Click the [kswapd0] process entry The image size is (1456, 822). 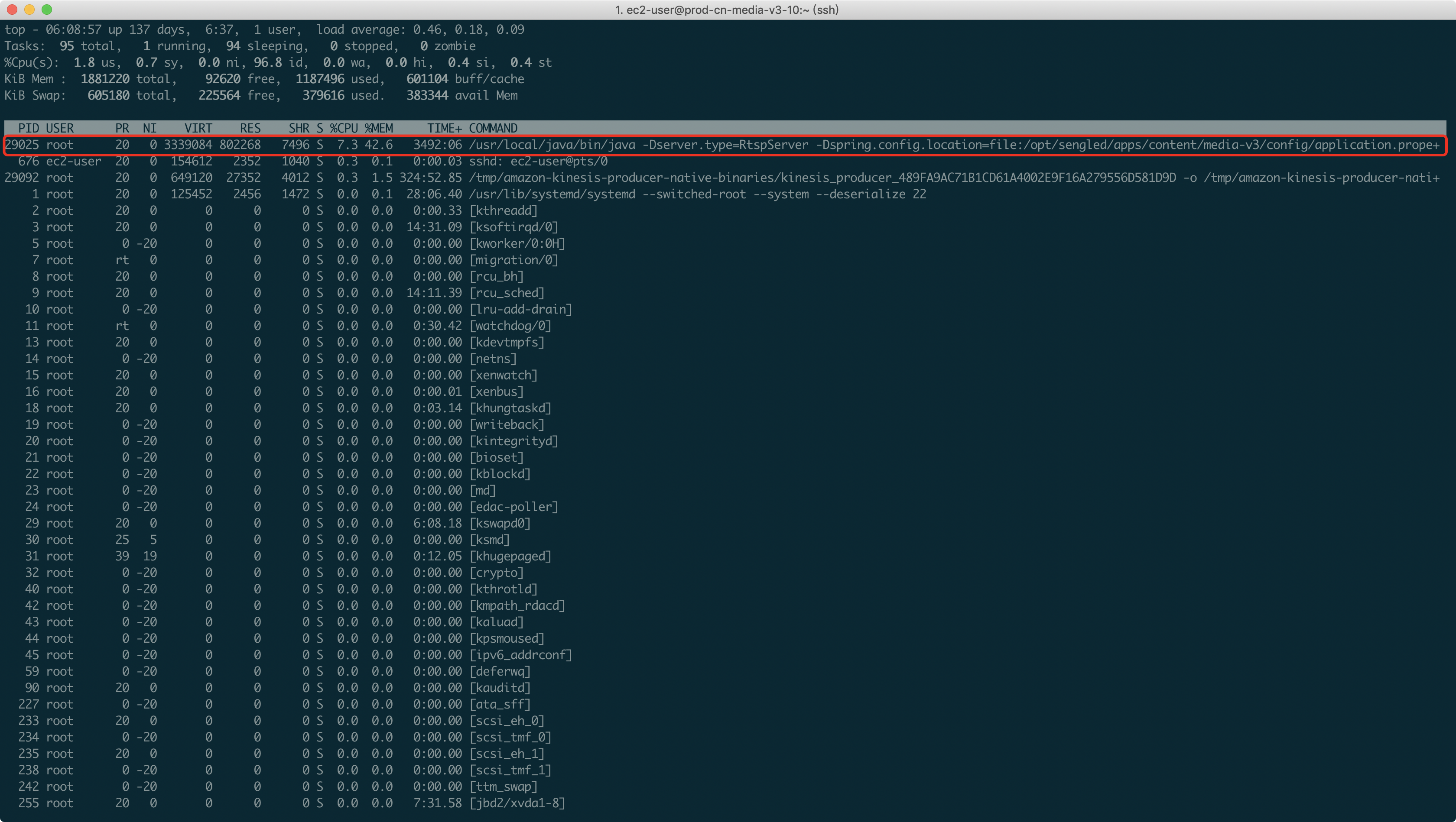[x=500, y=523]
